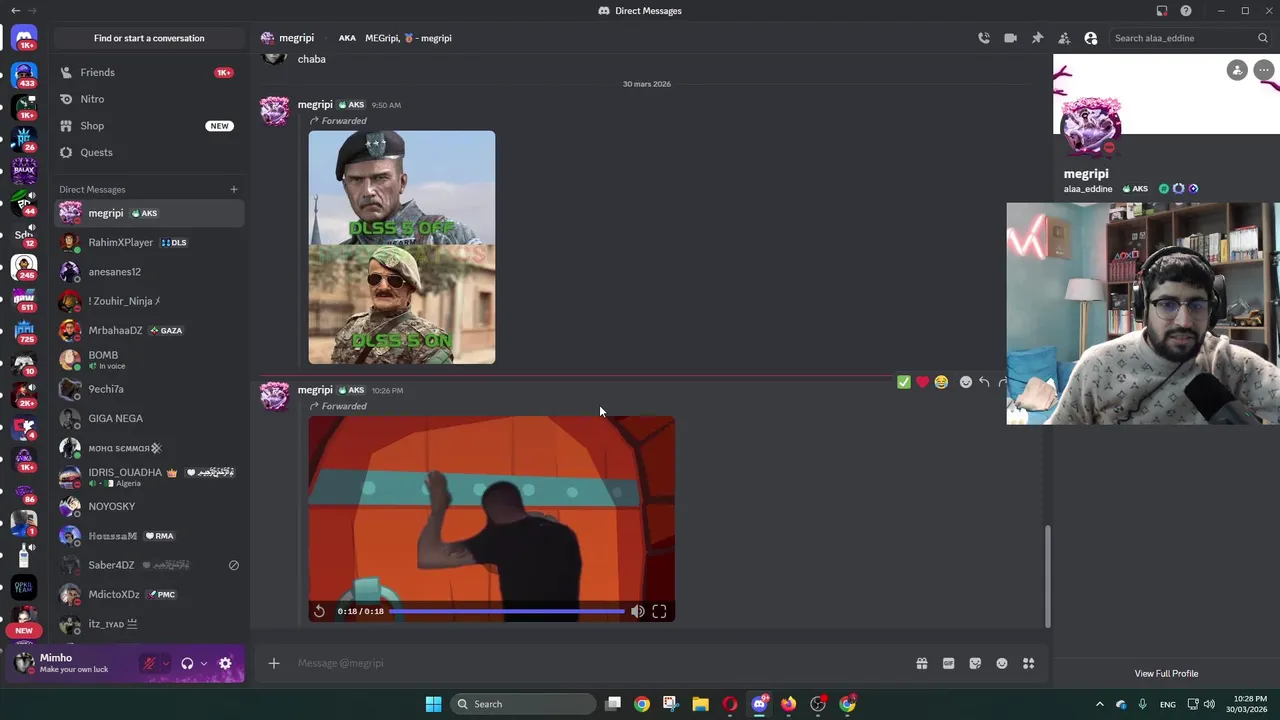Open RahimXPlayer direct message
The height and width of the screenshot is (720, 1280).
click(x=149, y=242)
